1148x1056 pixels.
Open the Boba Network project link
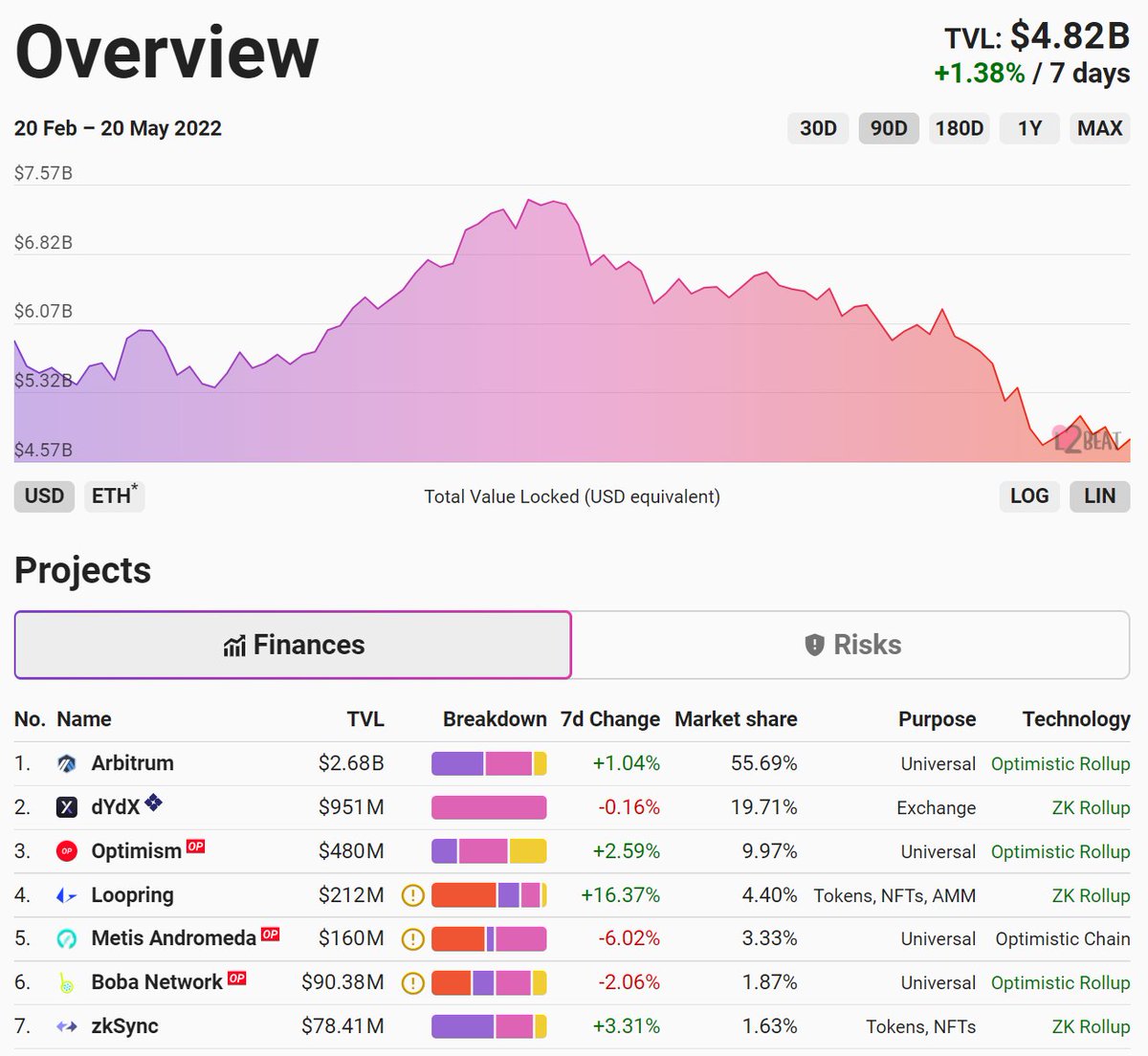pos(157,982)
